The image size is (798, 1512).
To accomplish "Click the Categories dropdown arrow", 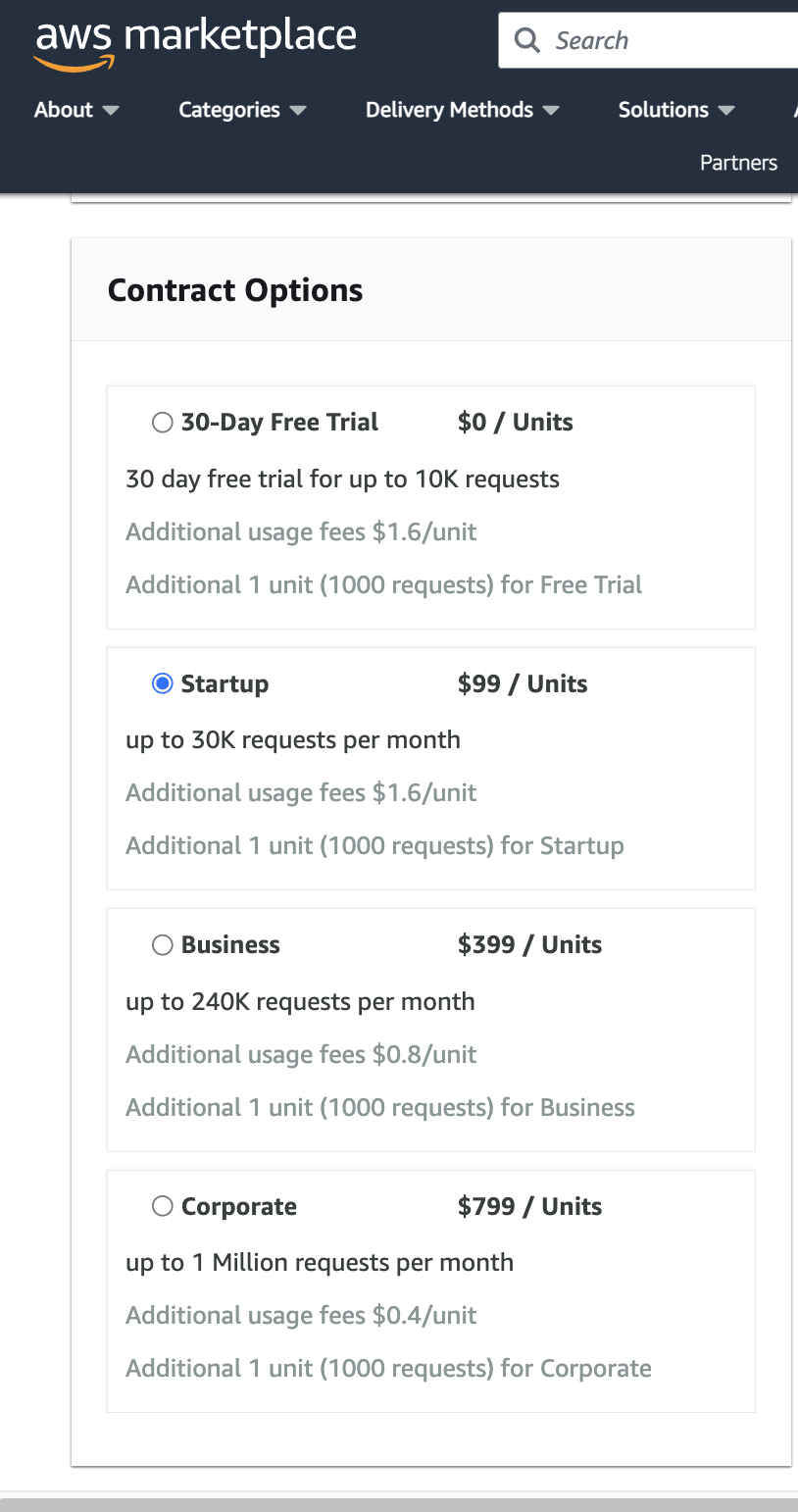I will click(298, 111).
